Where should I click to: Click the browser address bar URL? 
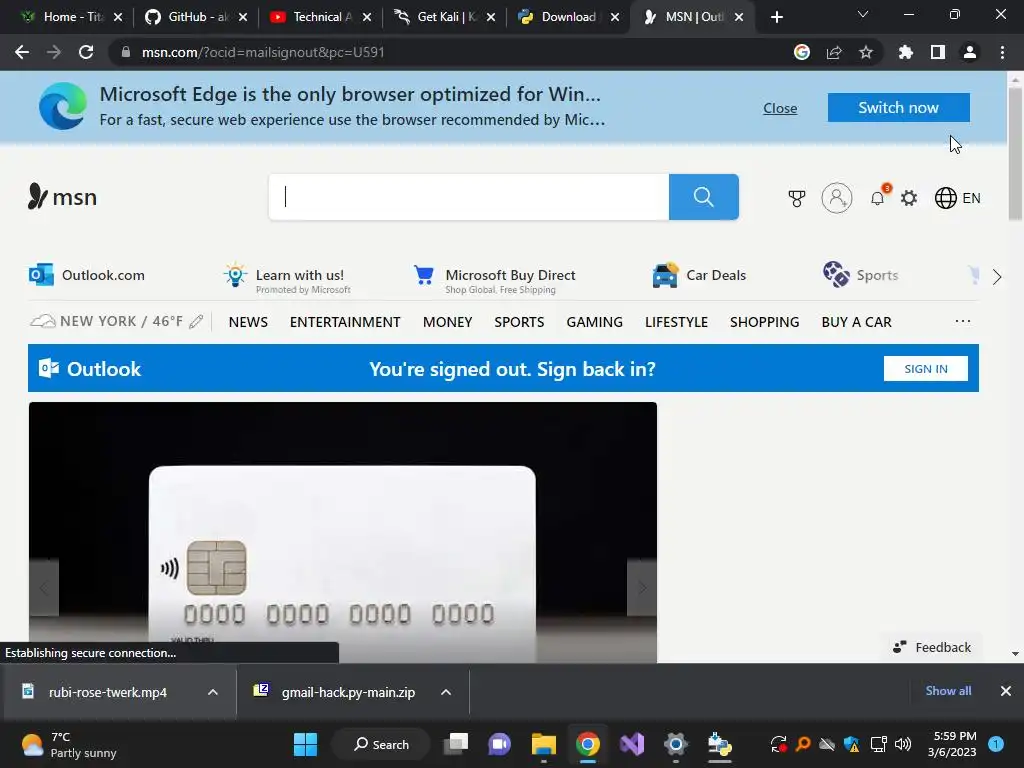[263, 52]
